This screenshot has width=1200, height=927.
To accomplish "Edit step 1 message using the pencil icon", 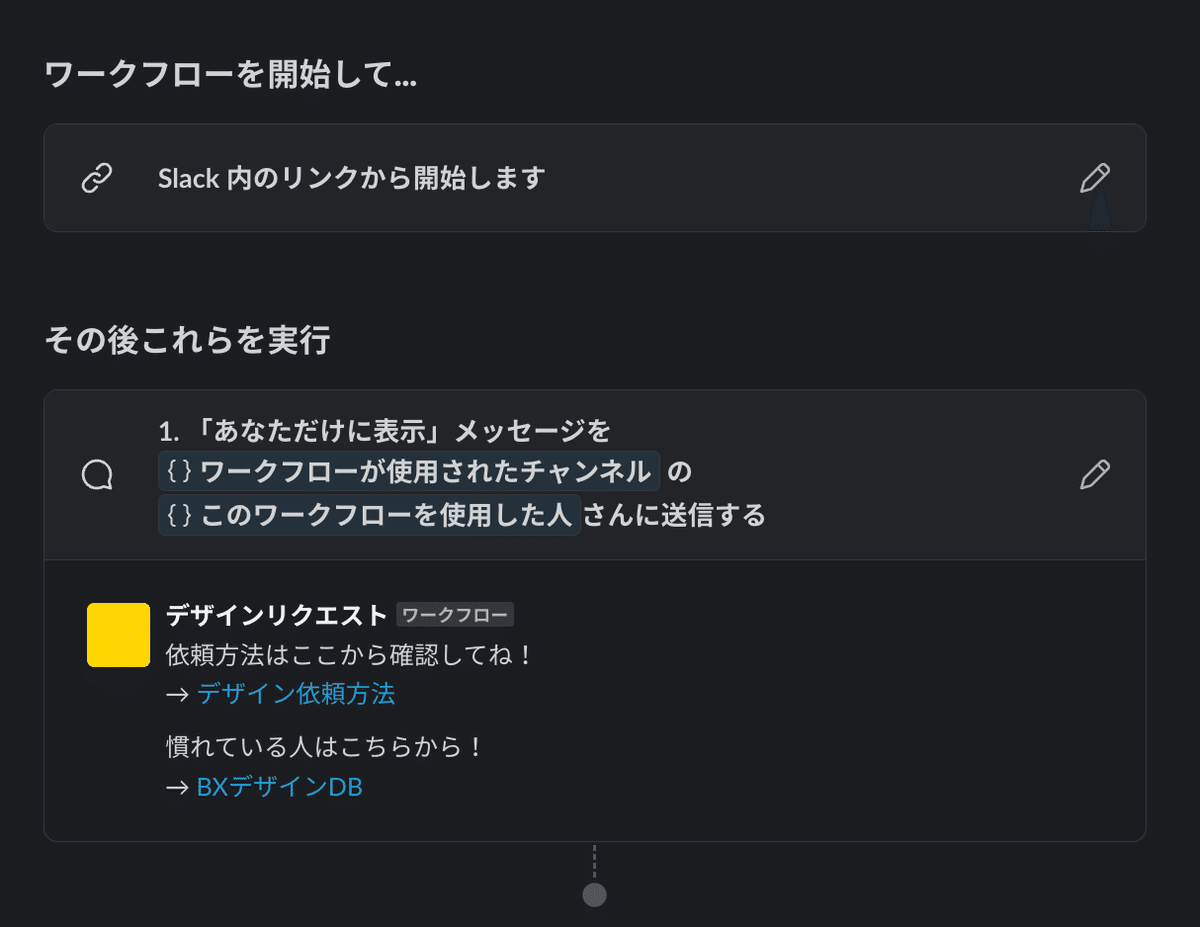I will [x=1095, y=474].
